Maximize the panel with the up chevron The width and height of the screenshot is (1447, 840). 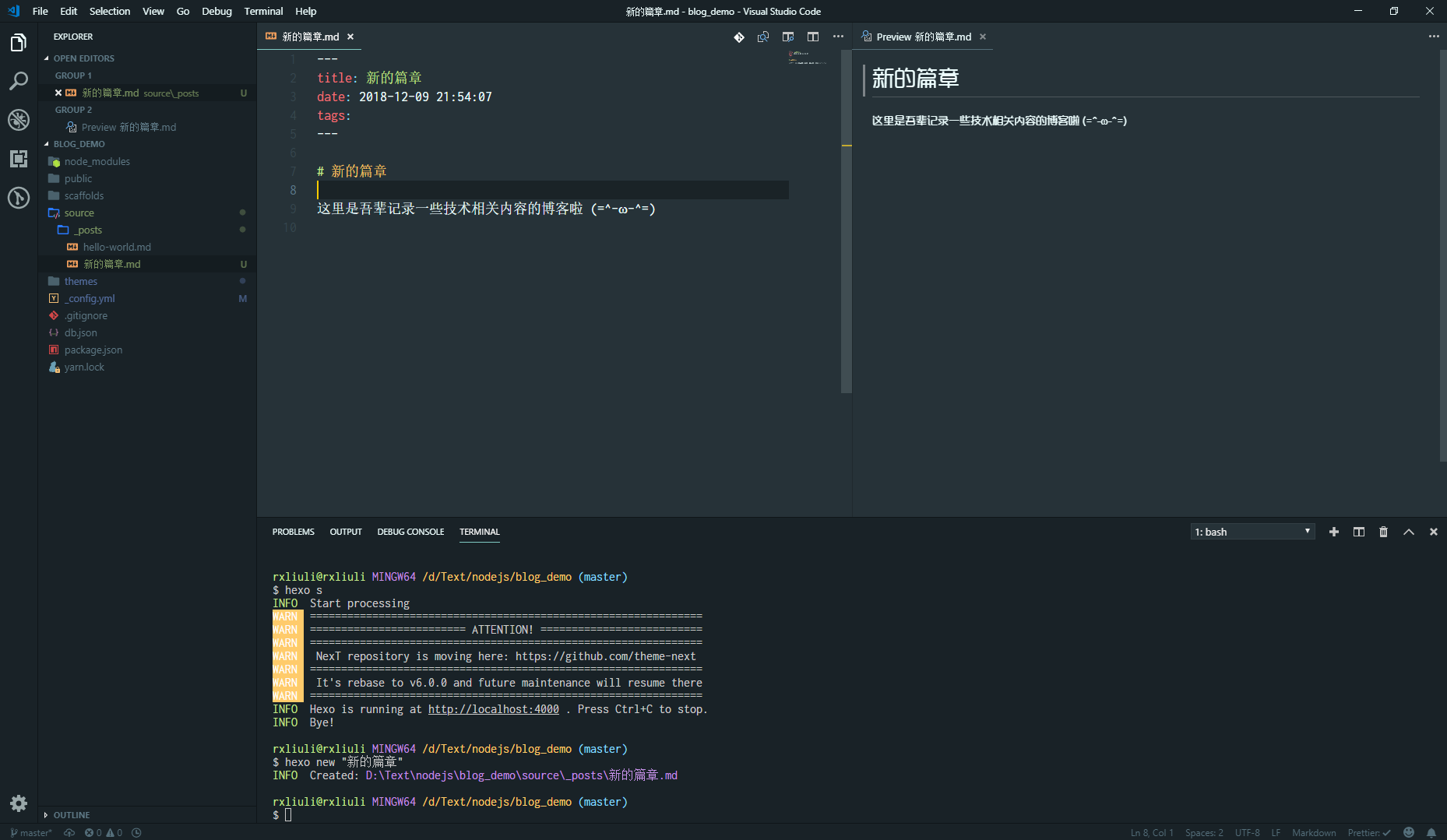[x=1409, y=532]
